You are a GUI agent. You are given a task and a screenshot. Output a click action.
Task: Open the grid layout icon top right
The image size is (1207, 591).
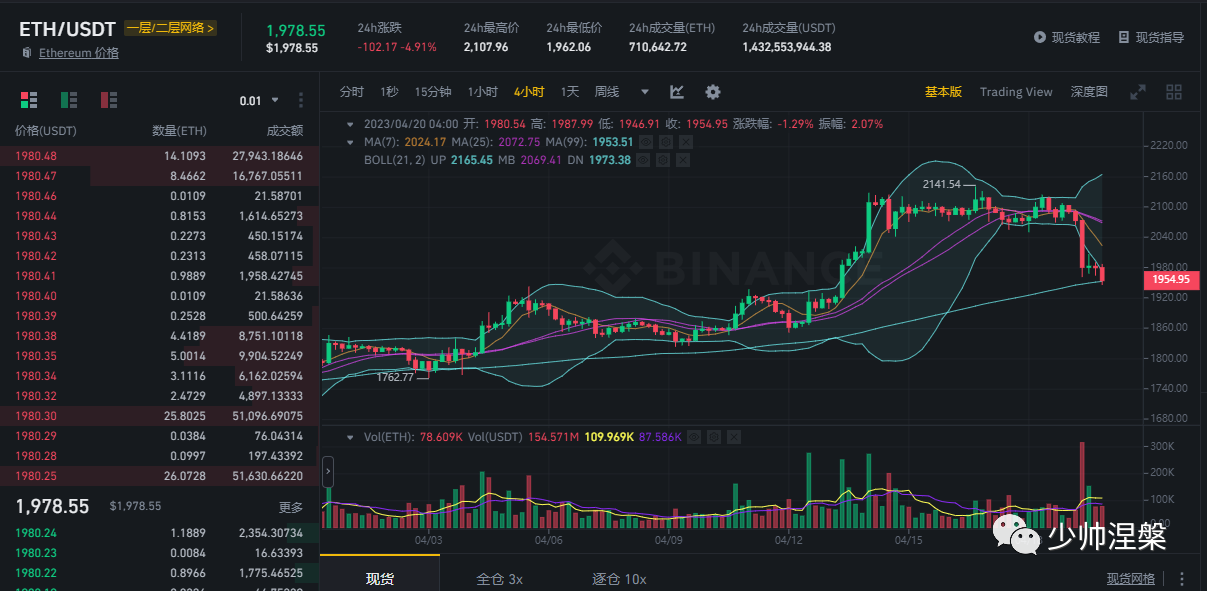click(1174, 92)
